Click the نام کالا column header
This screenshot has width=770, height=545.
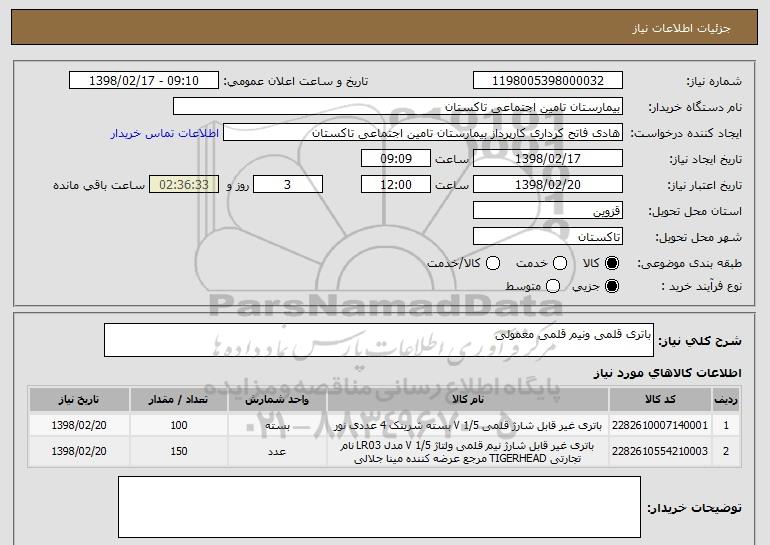pos(468,400)
